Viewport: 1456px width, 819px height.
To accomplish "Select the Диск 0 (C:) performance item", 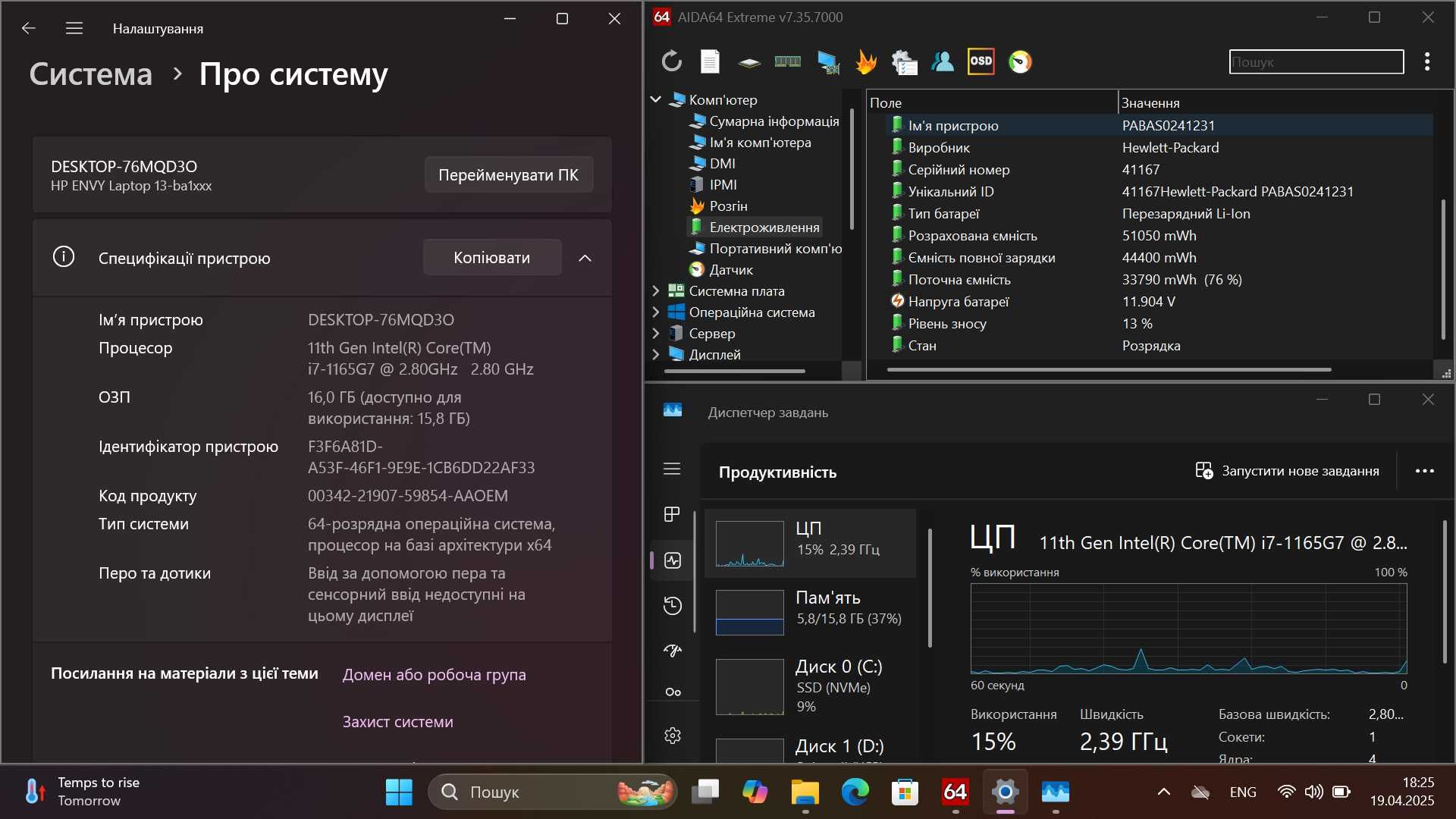I will [811, 687].
